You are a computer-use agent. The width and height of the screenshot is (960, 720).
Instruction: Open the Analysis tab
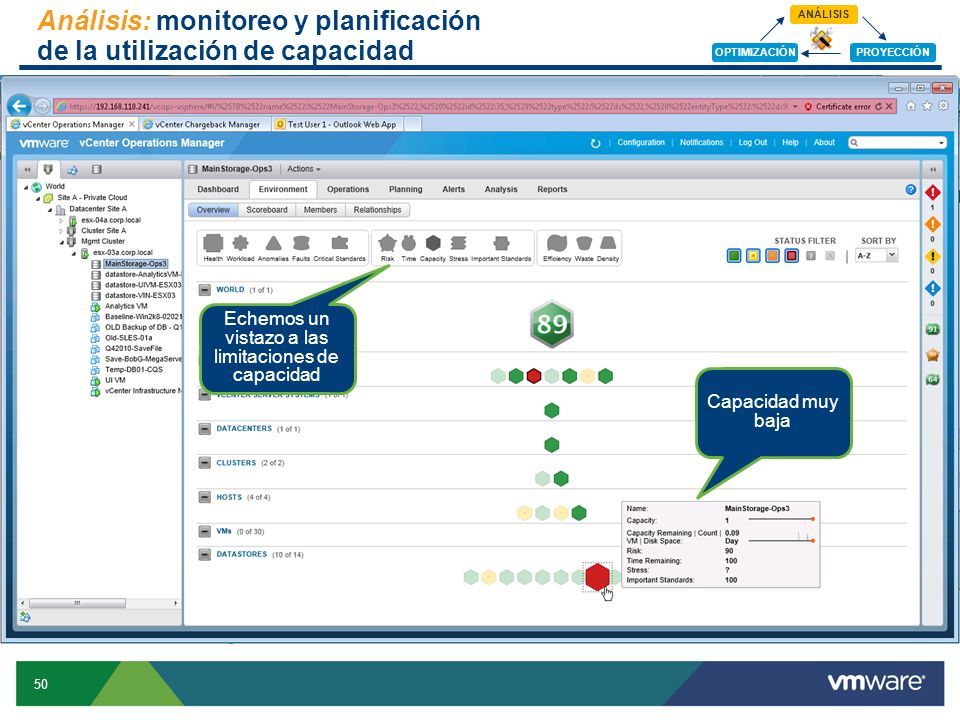pyautogui.click(x=501, y=189)
